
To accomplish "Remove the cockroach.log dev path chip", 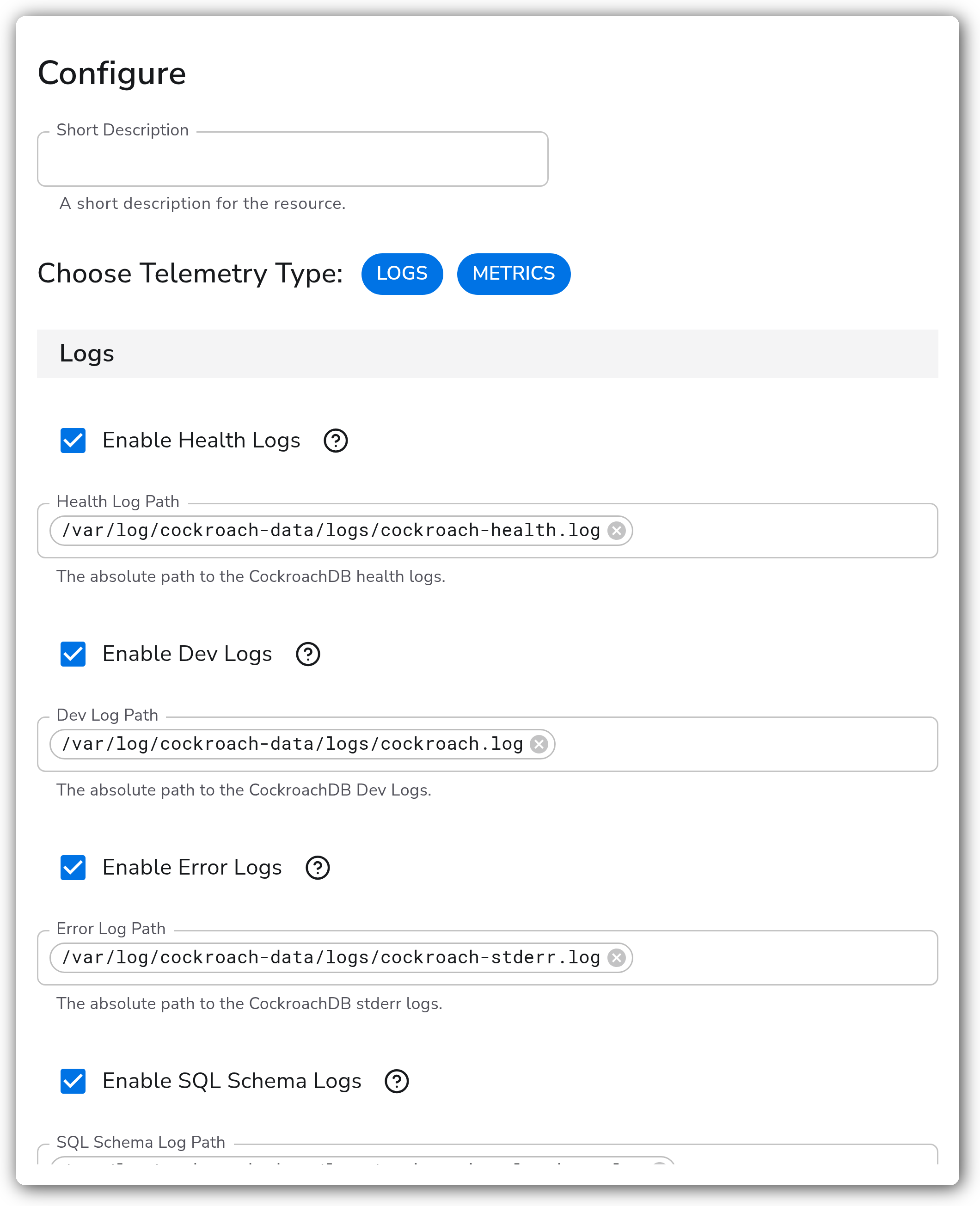I will [539, 744].
